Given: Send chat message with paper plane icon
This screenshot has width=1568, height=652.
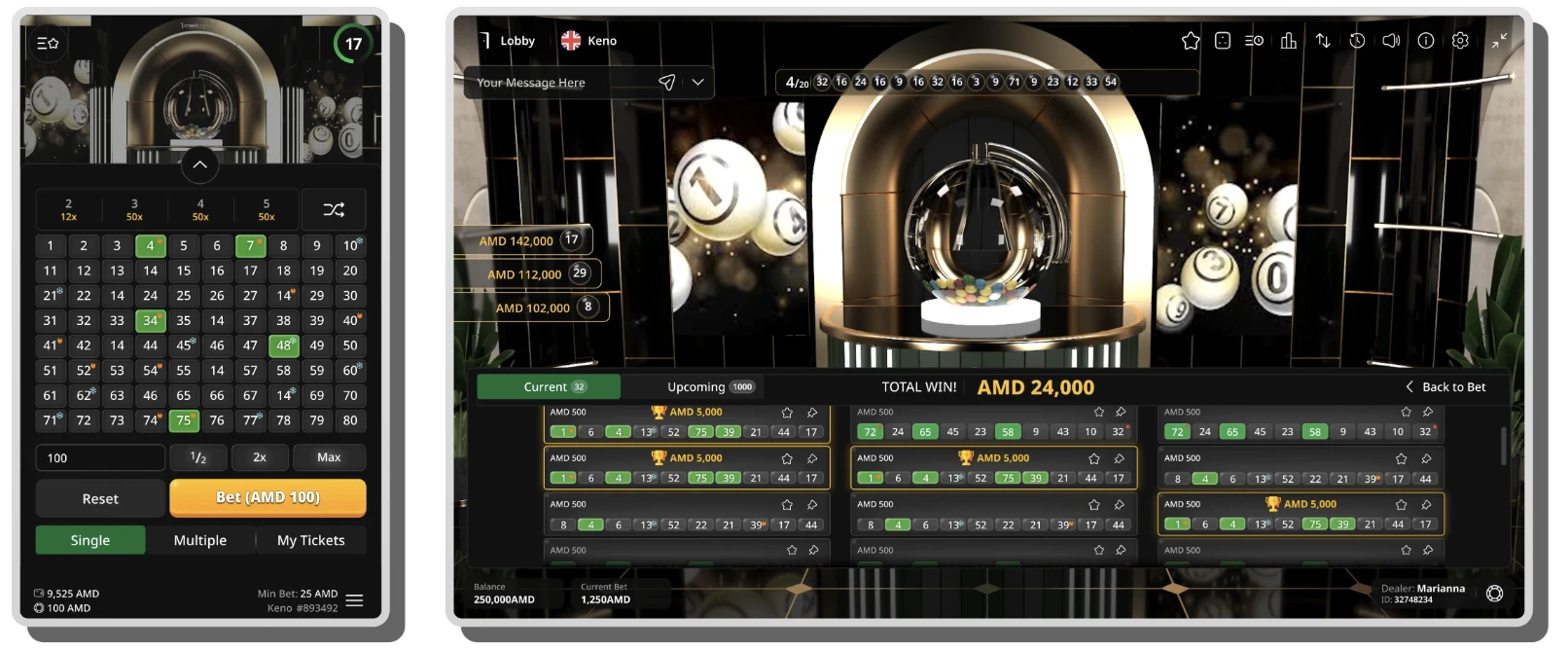Looking at the screenshot, I should [666, 83].
